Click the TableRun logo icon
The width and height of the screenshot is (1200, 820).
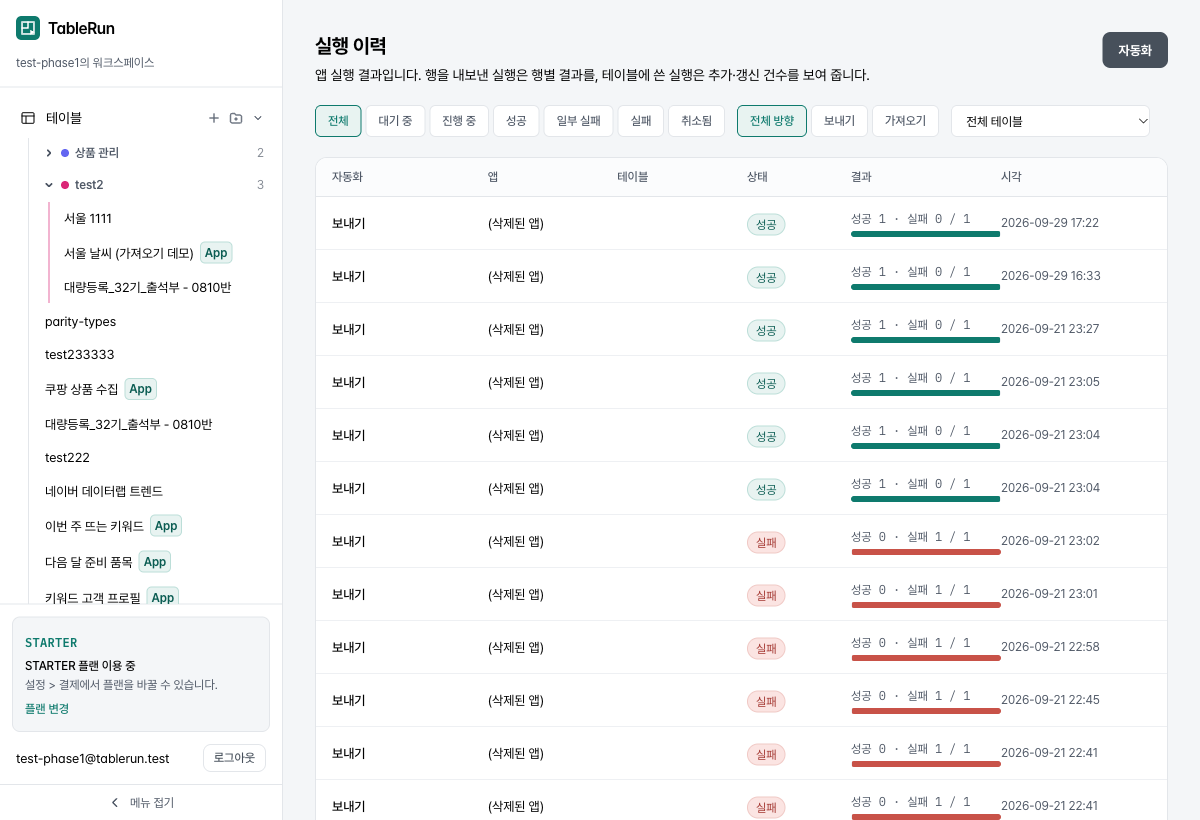pyautogui.click(x=28, y=28)
